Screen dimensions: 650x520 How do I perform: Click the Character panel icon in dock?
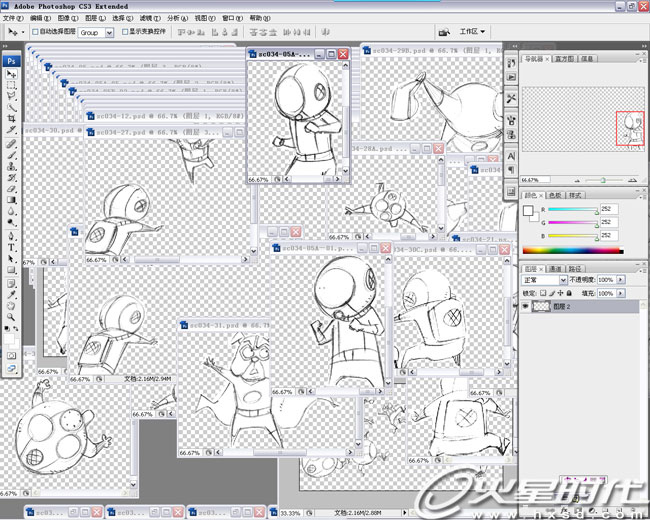click(x=511, y=156)
